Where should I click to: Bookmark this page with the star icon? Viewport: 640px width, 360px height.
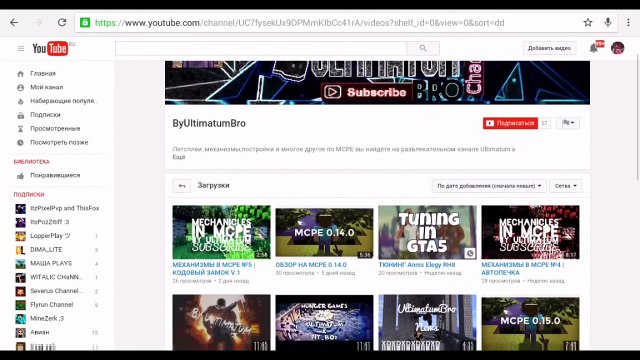pyautogui.click(x=588, y=22)
